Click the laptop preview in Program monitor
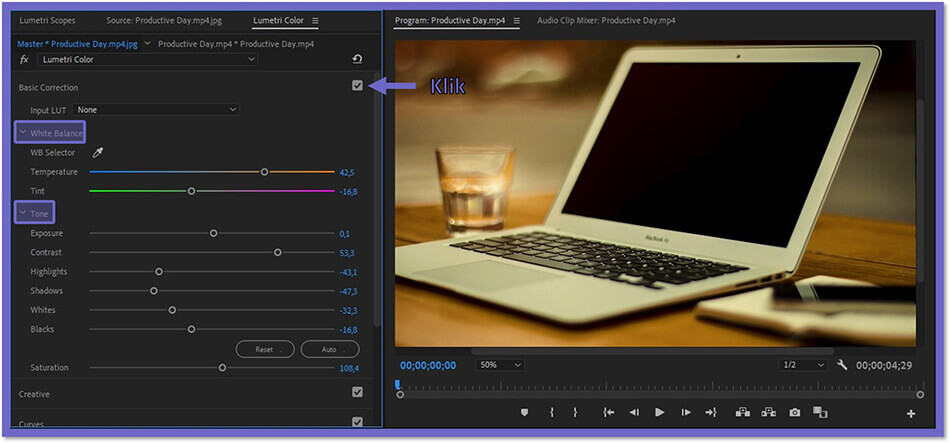950x443 pixels. pos(655,193)
